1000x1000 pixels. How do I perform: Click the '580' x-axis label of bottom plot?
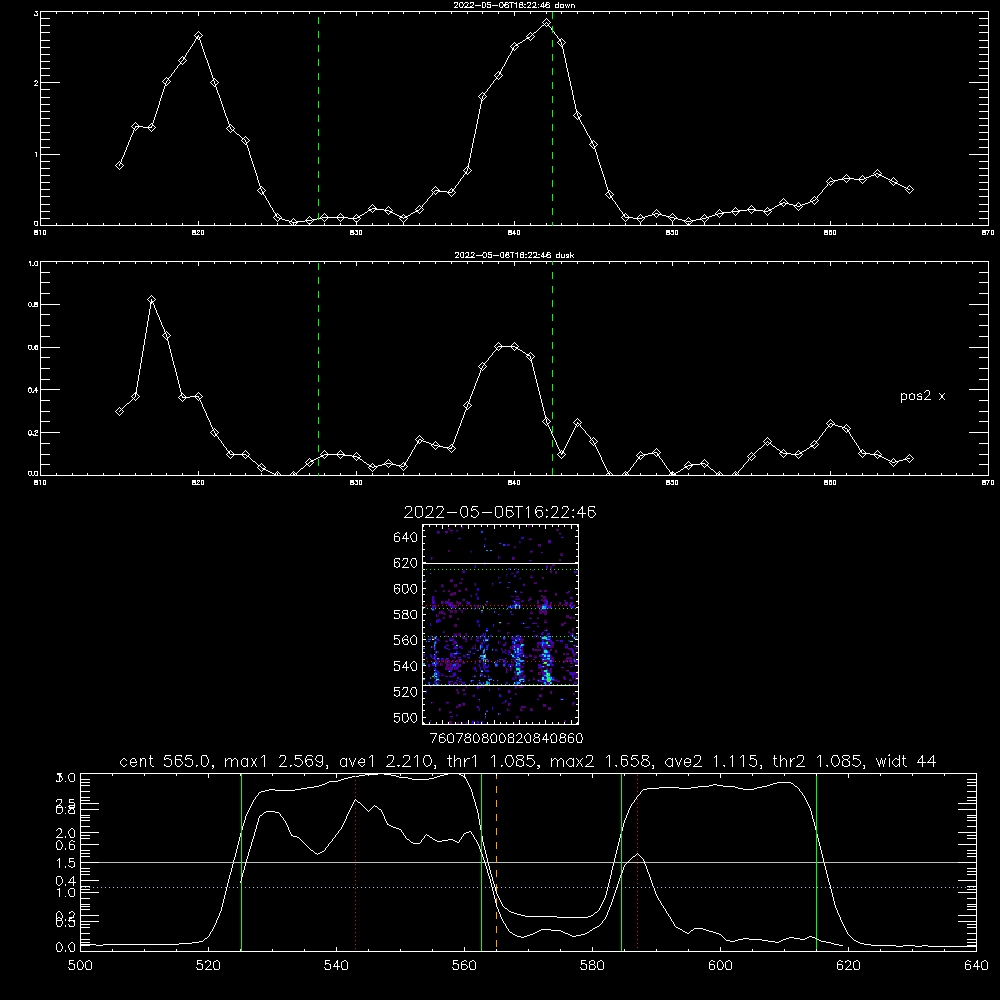(x=592, y=966)
